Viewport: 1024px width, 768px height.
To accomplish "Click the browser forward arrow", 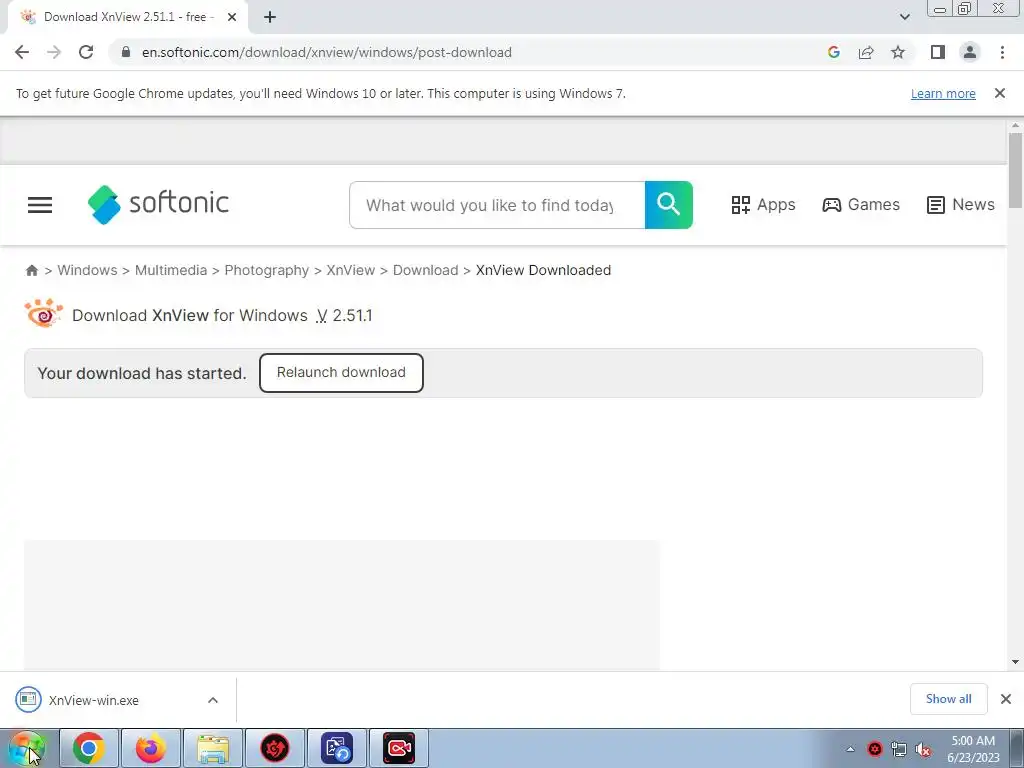I will tap(54, 52).
